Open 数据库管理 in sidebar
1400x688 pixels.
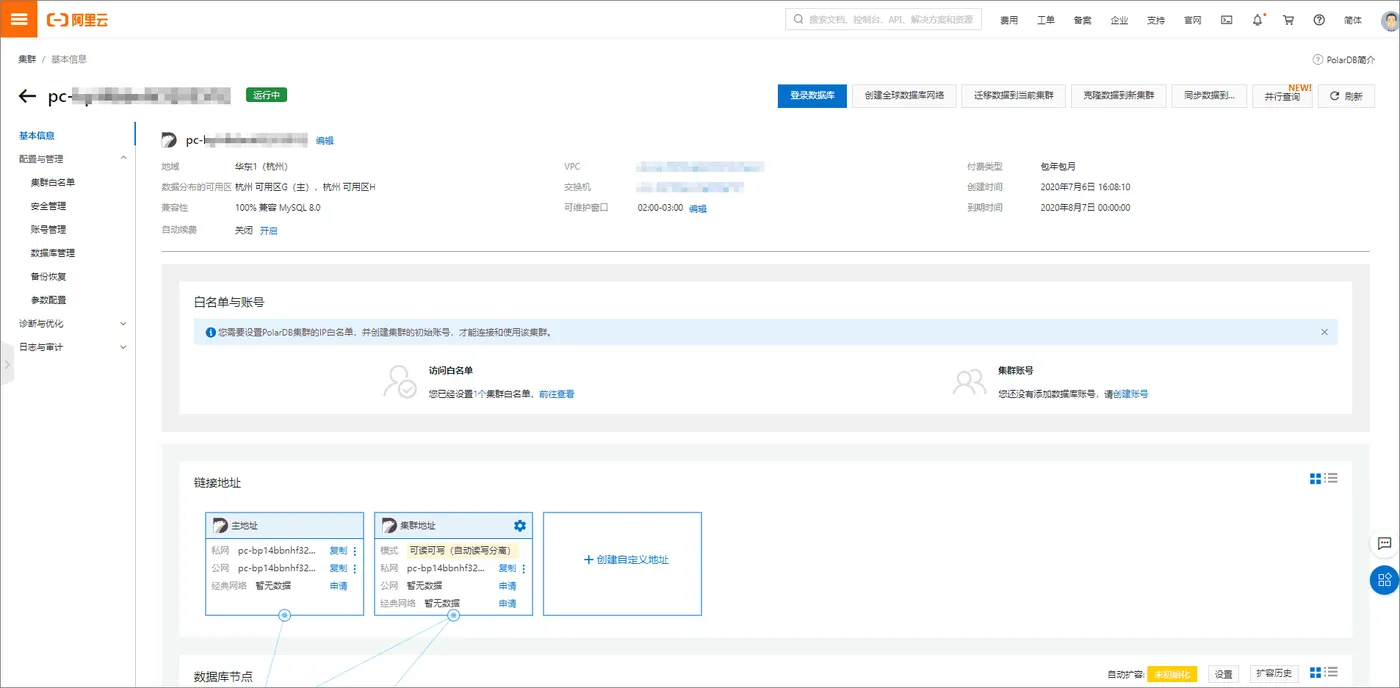point(53,253)
